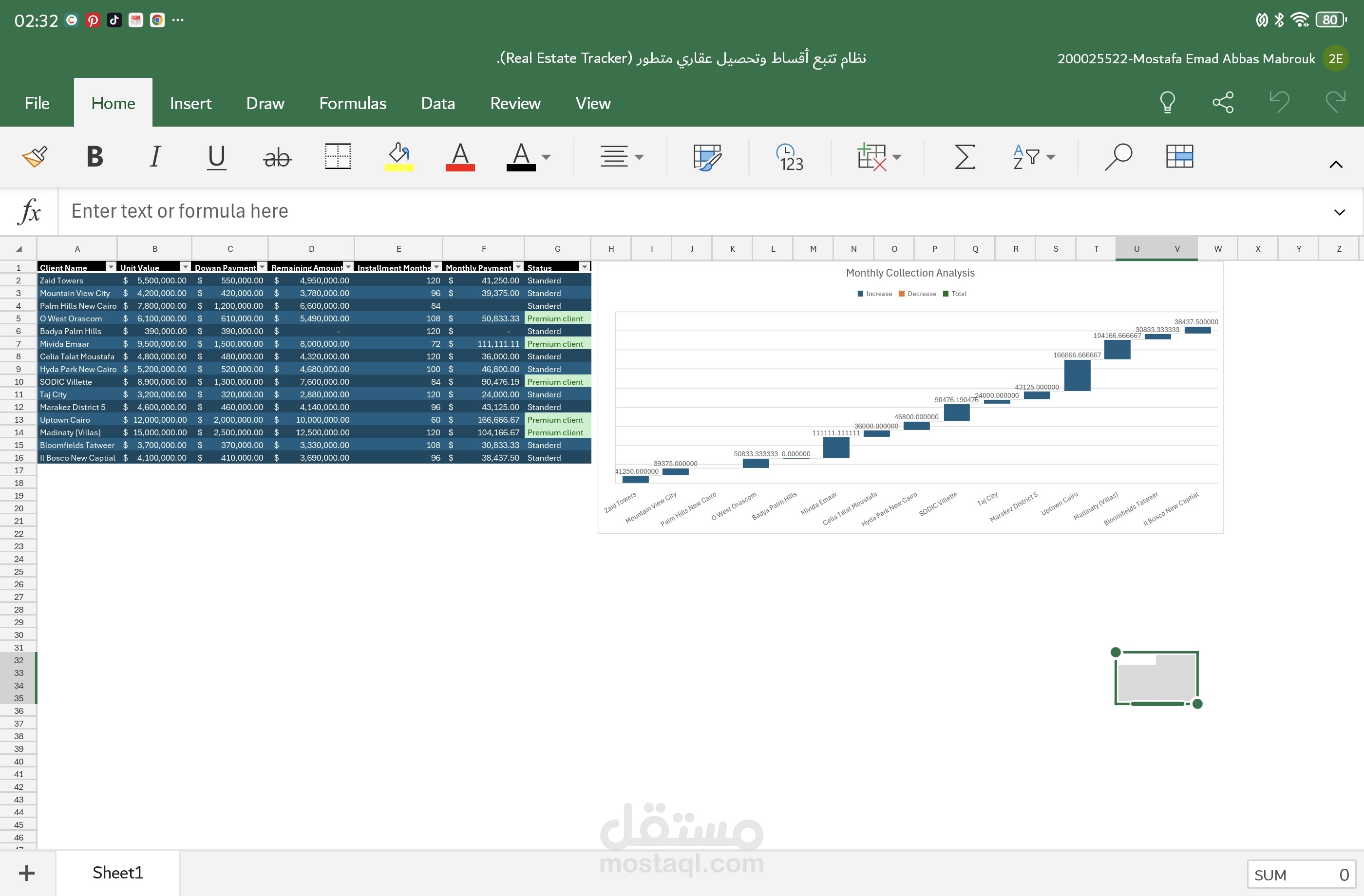Open the cell Borders tool
1364x896 pixels.
(x=338, y=156)
